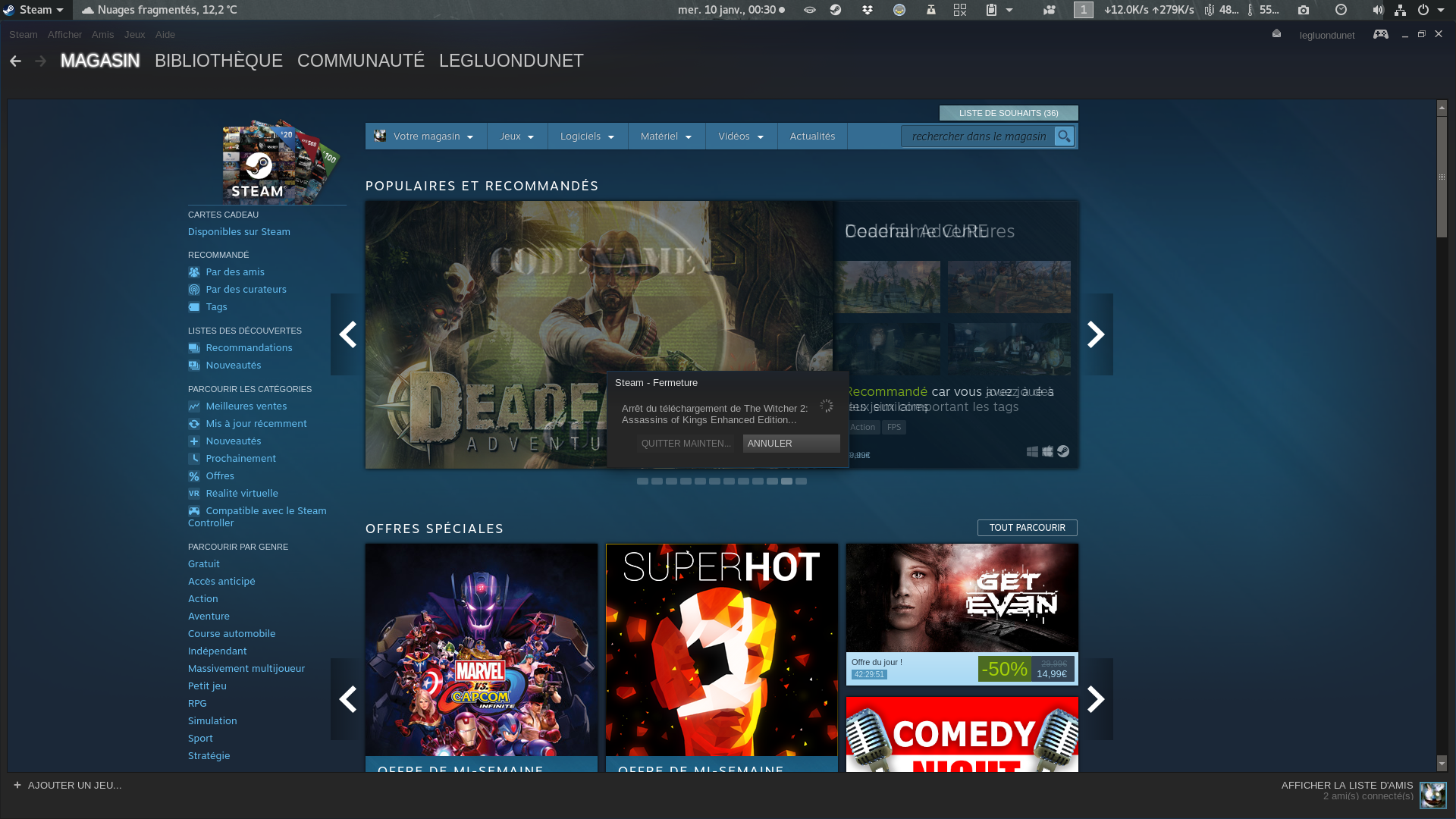Screen dimensions: 1456x819
Task: Click the Par des amis friends icon
Action: [194, 272]
